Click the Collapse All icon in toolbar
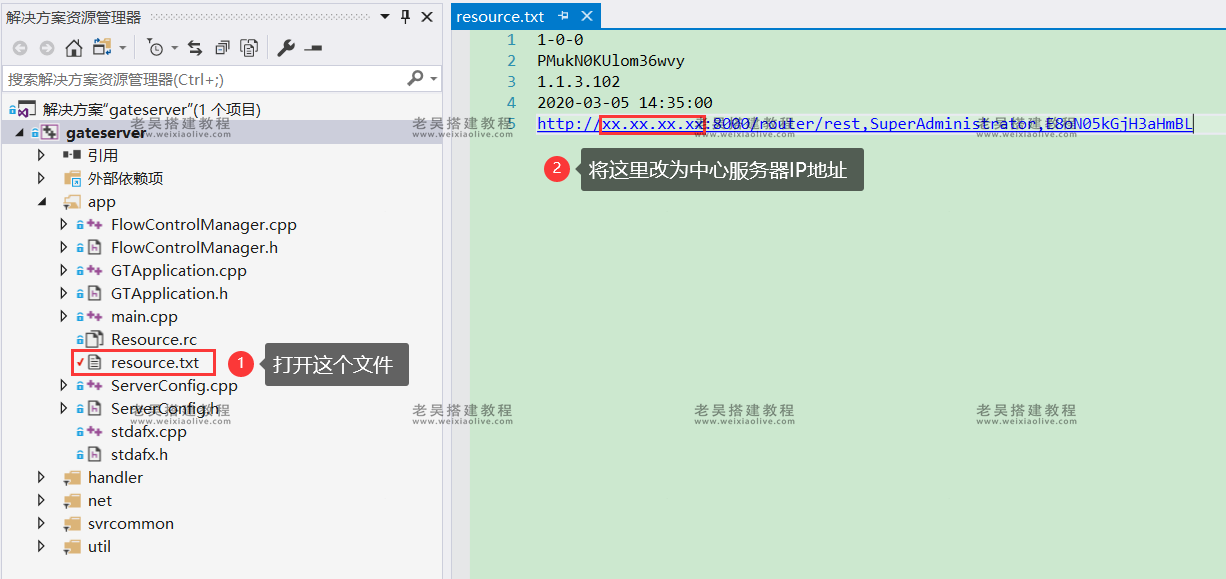 click(222, 46)
